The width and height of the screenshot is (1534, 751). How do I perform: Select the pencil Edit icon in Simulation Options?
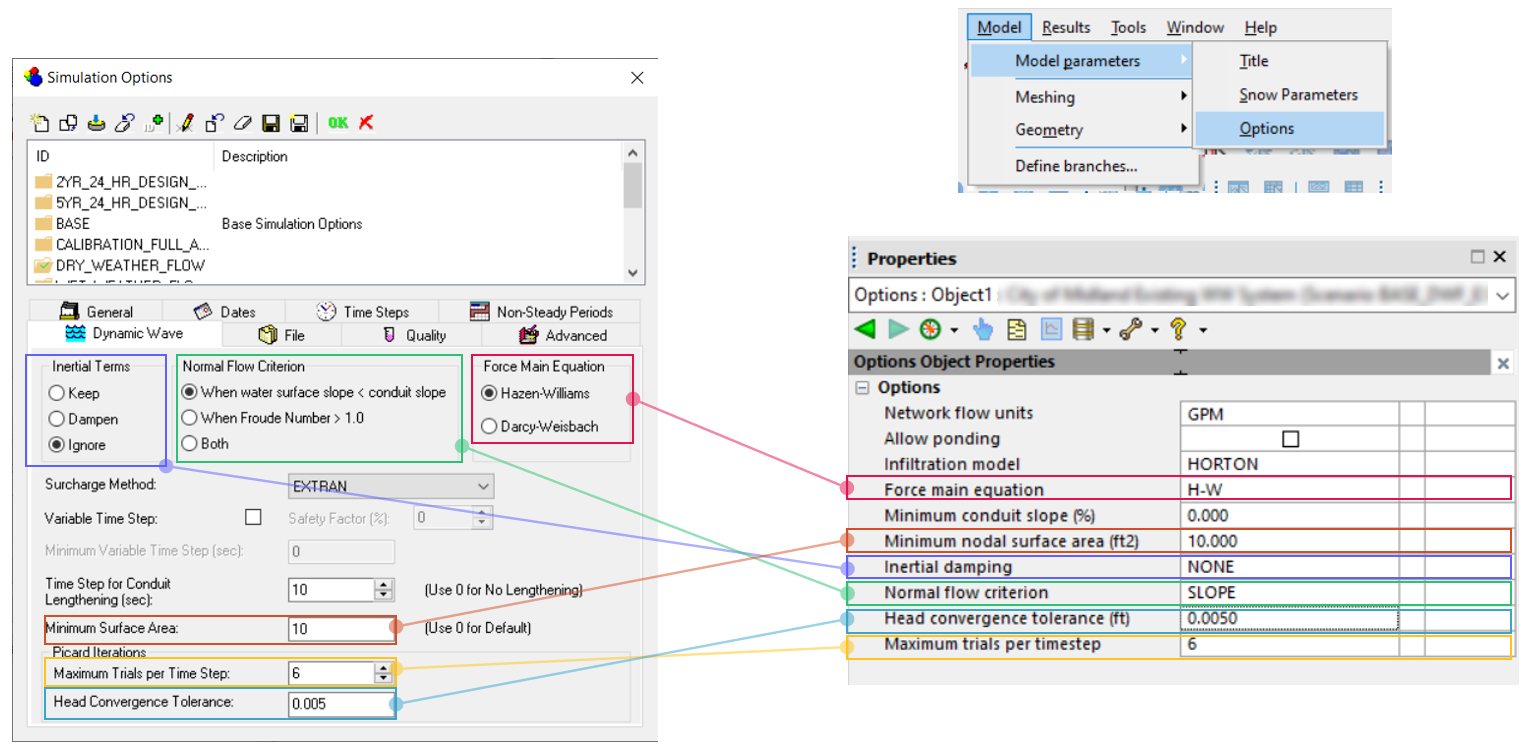pyautogui.click(x=186, y=122)
